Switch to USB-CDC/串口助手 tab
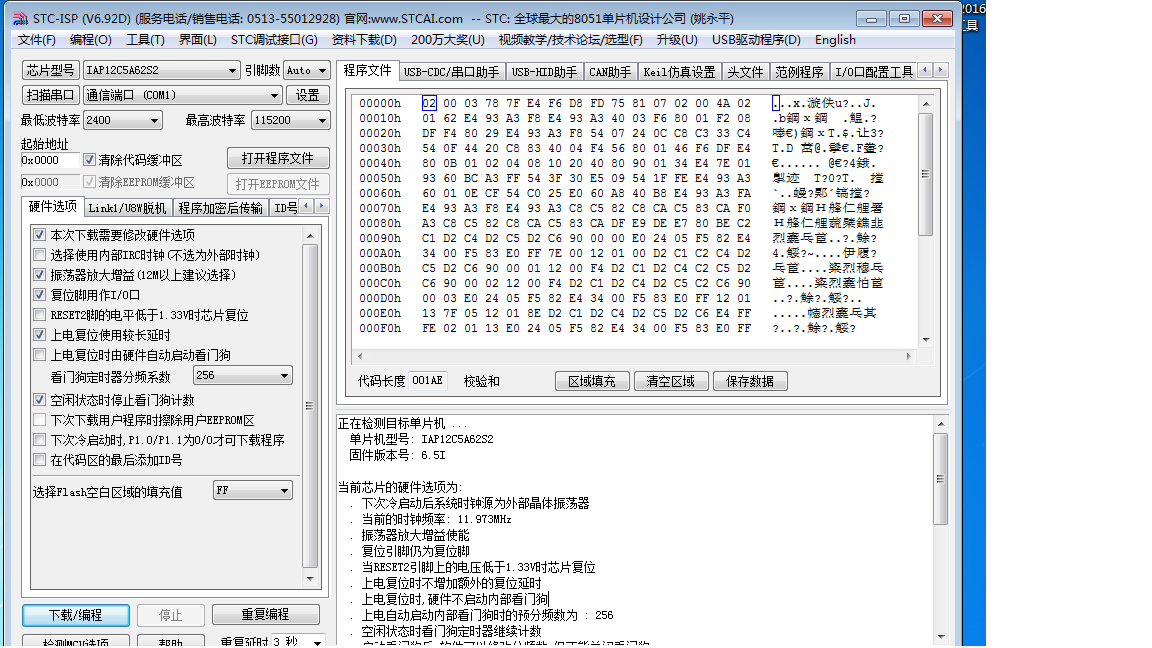Viewport: 1152px width, 648px height. pos(451,71)
